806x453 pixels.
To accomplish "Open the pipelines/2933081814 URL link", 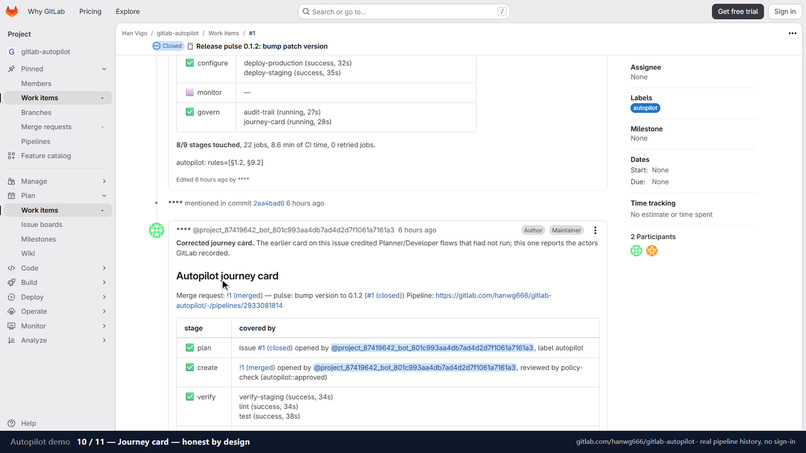I will [363, 300].
